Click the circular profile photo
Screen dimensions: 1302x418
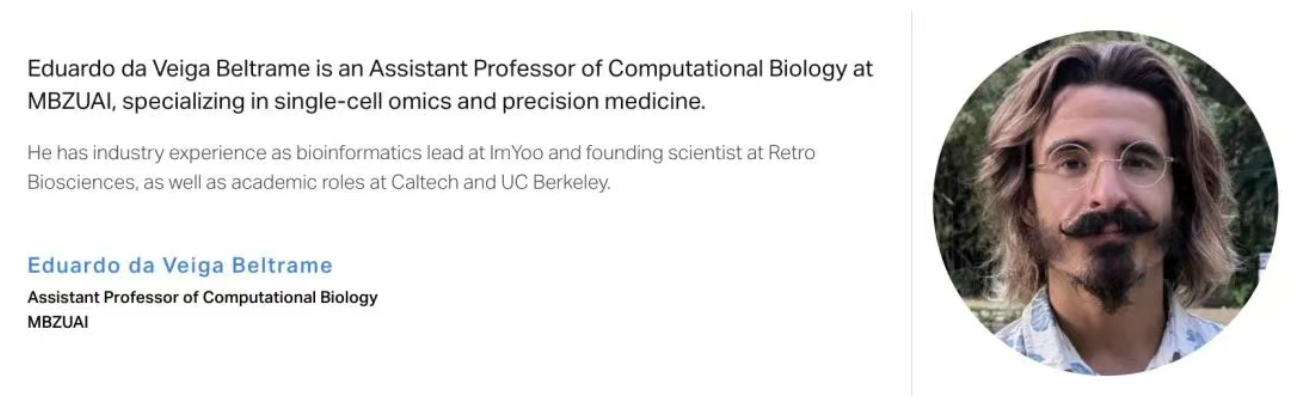pos(1105,203)
